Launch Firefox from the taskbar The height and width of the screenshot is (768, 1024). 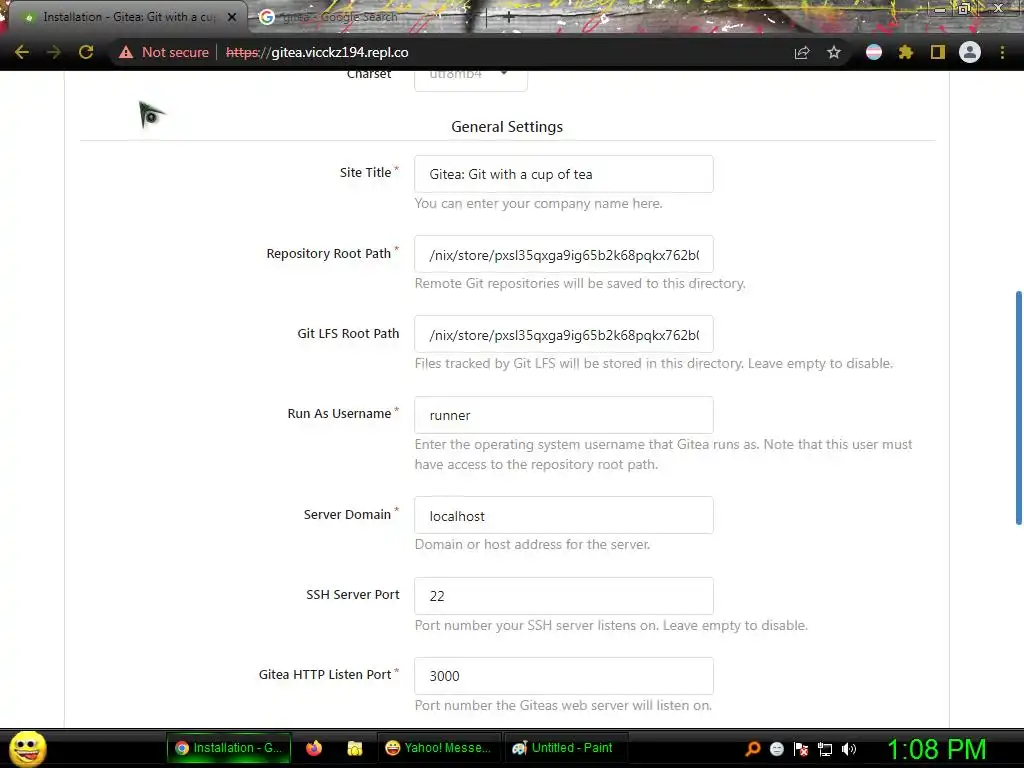pyautogui.click(x=314, y=748)
